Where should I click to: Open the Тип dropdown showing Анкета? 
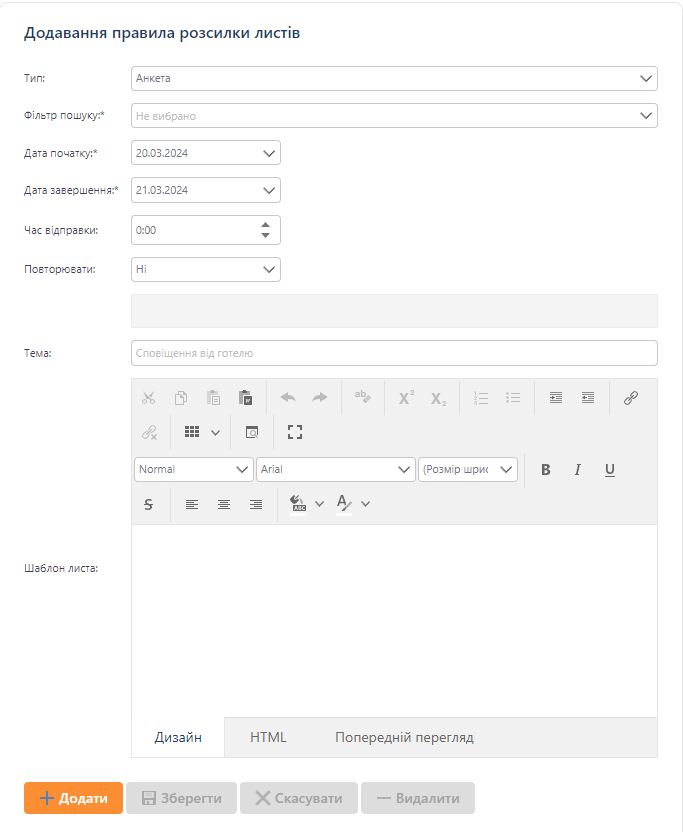(394, 78)
